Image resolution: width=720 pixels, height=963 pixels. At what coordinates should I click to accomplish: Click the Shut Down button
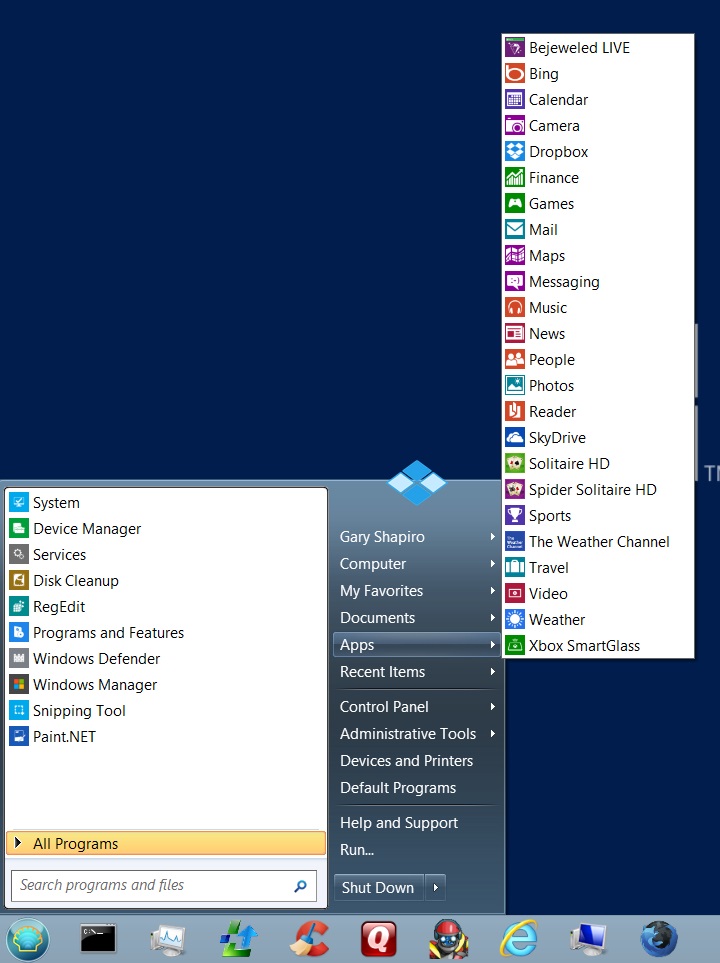(x=378, y=887)
